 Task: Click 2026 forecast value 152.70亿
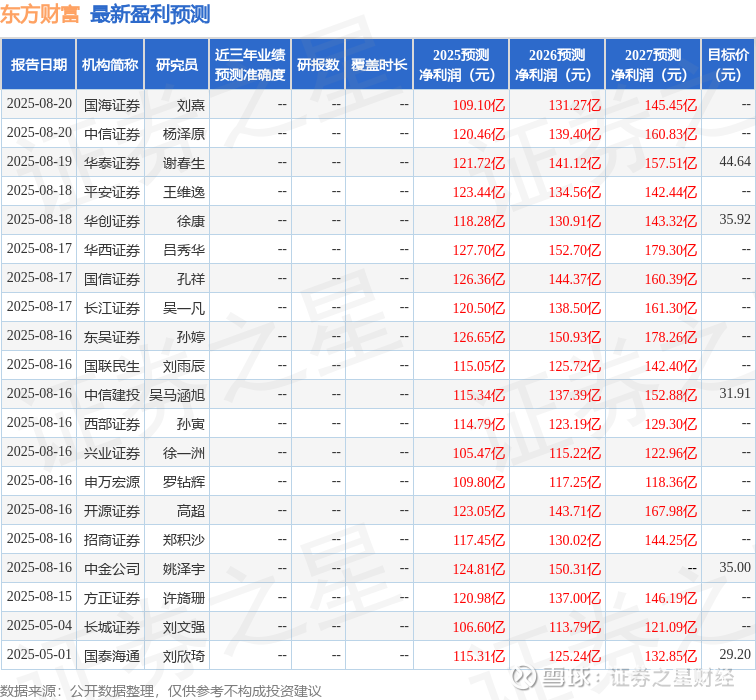pyautogui.click(x=575, y=250)
